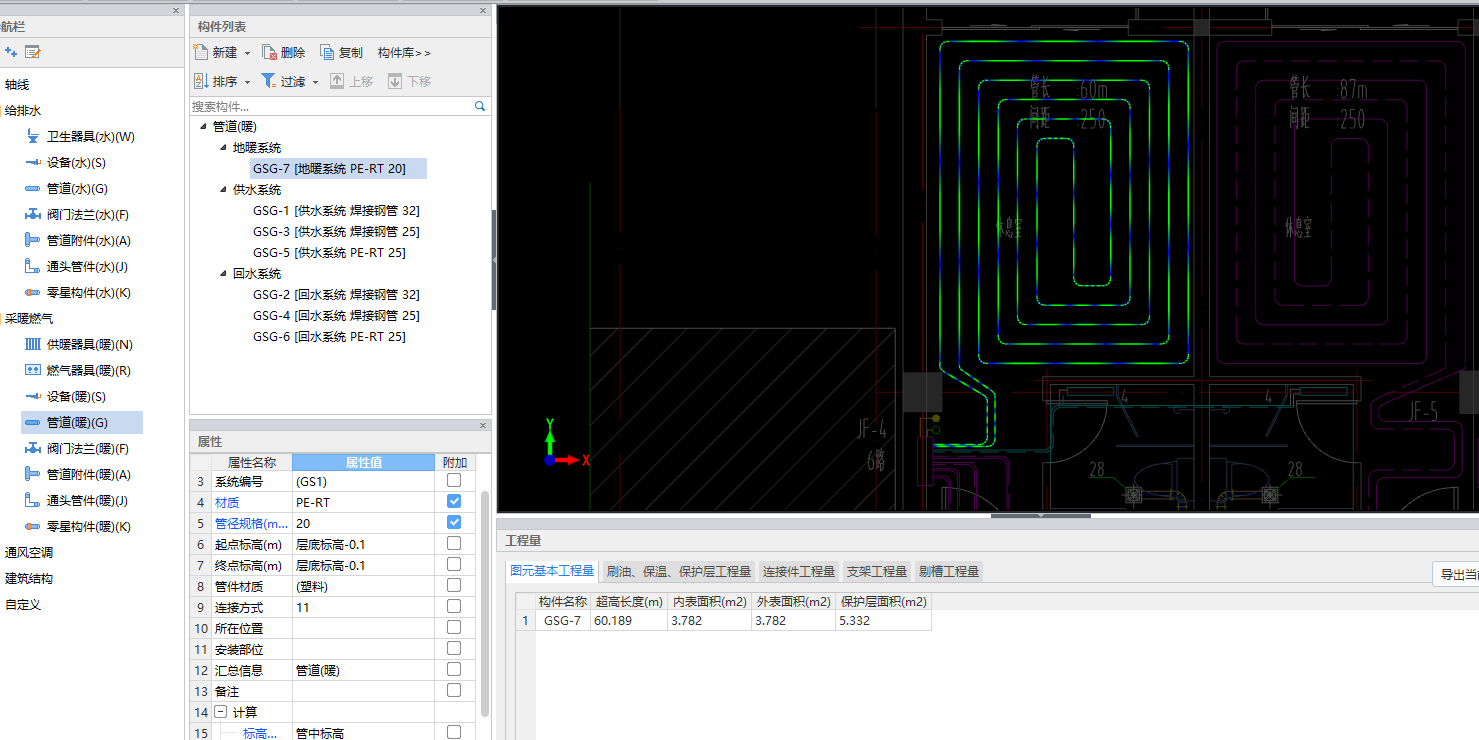This screenshot has height=740, width=1479.
Task: Open the 自定义 navigation section
Action: [x=23, y=604]
